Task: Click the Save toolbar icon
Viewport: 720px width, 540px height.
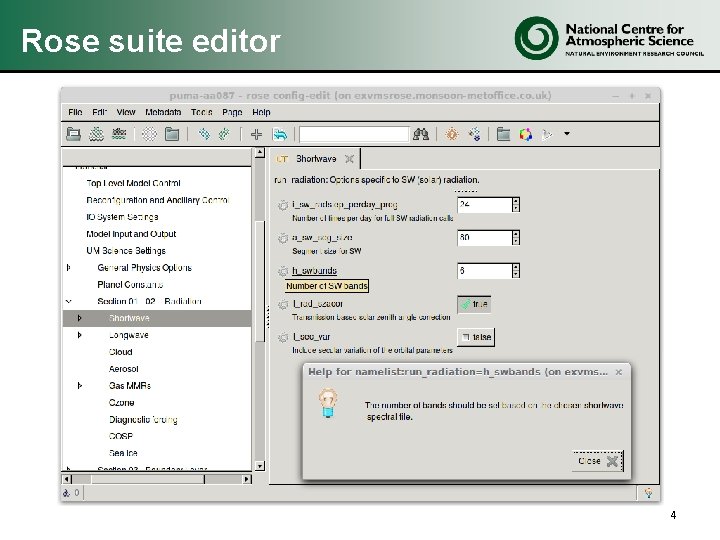Action: 96,134
